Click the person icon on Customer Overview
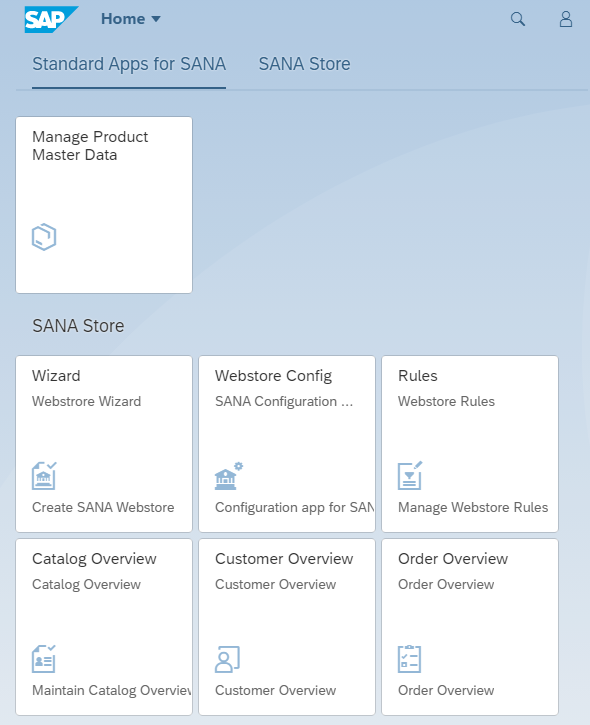Viewport: 590px width, 725px height. [227, 659]
